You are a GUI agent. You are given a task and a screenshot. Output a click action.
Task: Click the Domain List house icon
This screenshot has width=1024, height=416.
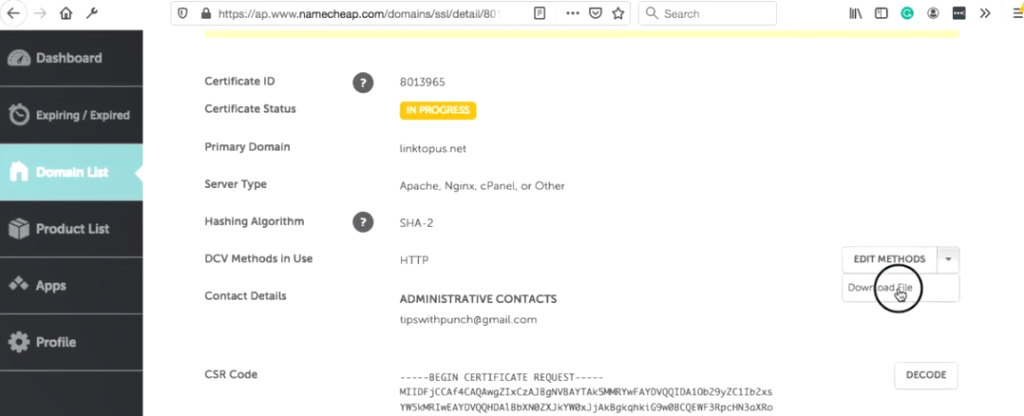pos(19,172)
